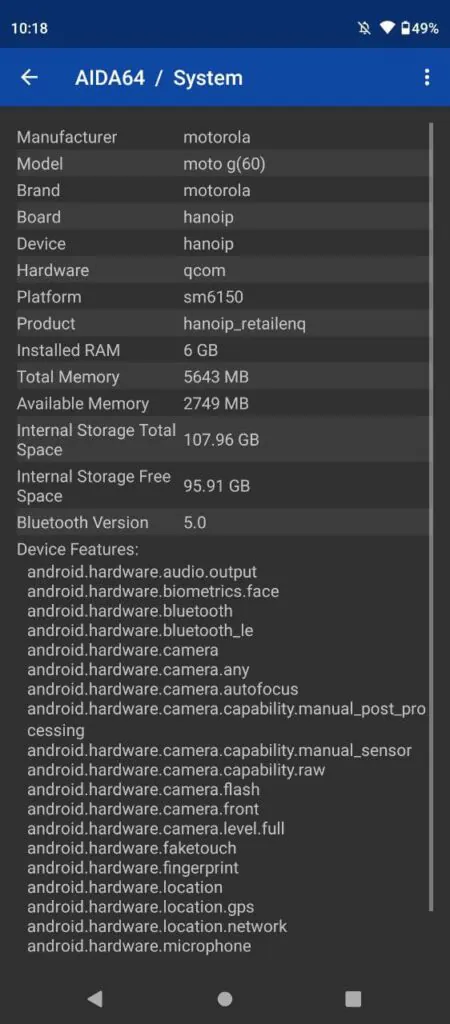Select the Model moto g(60) row

click(x=222, y=164)
